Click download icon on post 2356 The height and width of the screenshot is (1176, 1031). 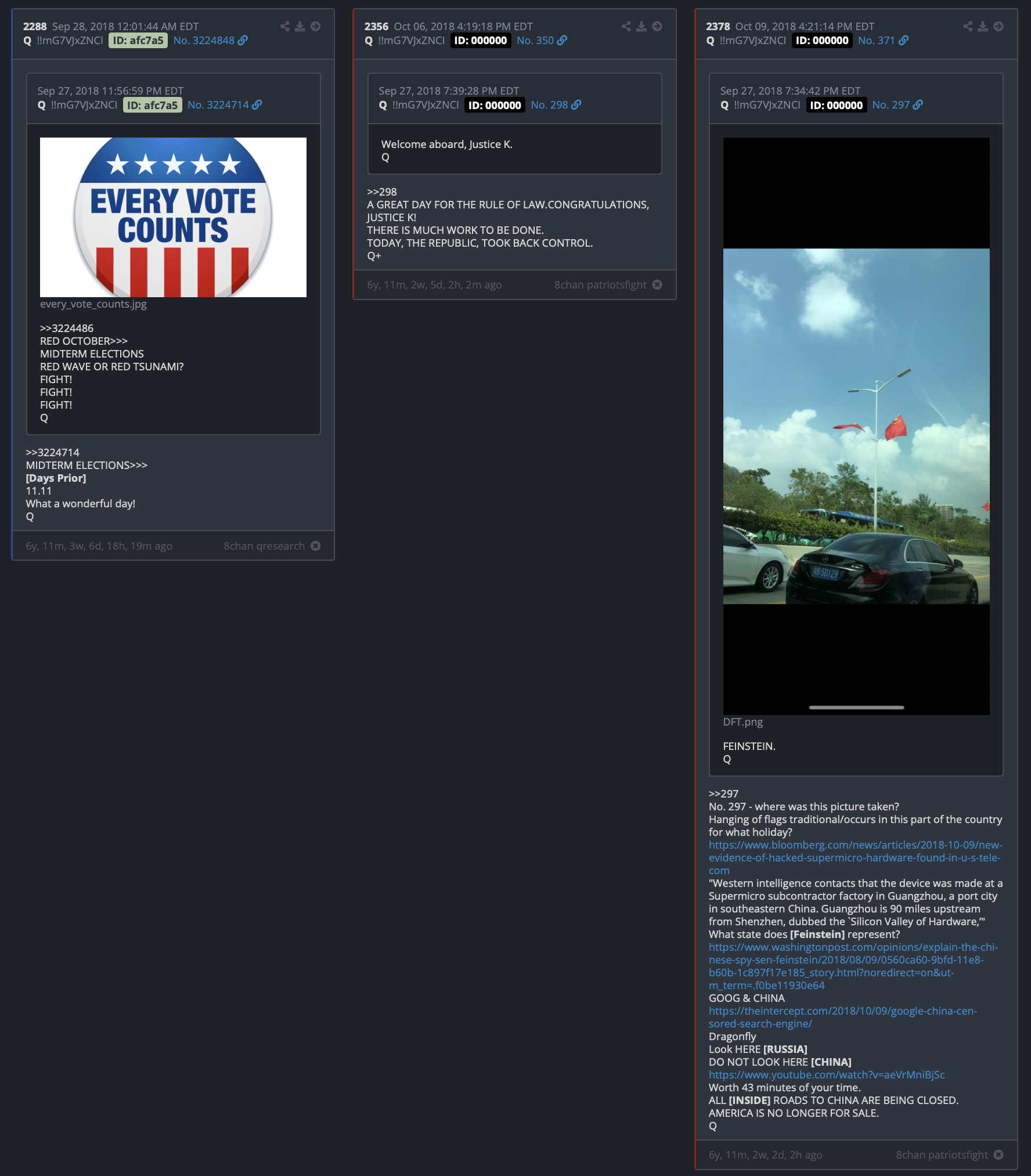pos(641,27)
